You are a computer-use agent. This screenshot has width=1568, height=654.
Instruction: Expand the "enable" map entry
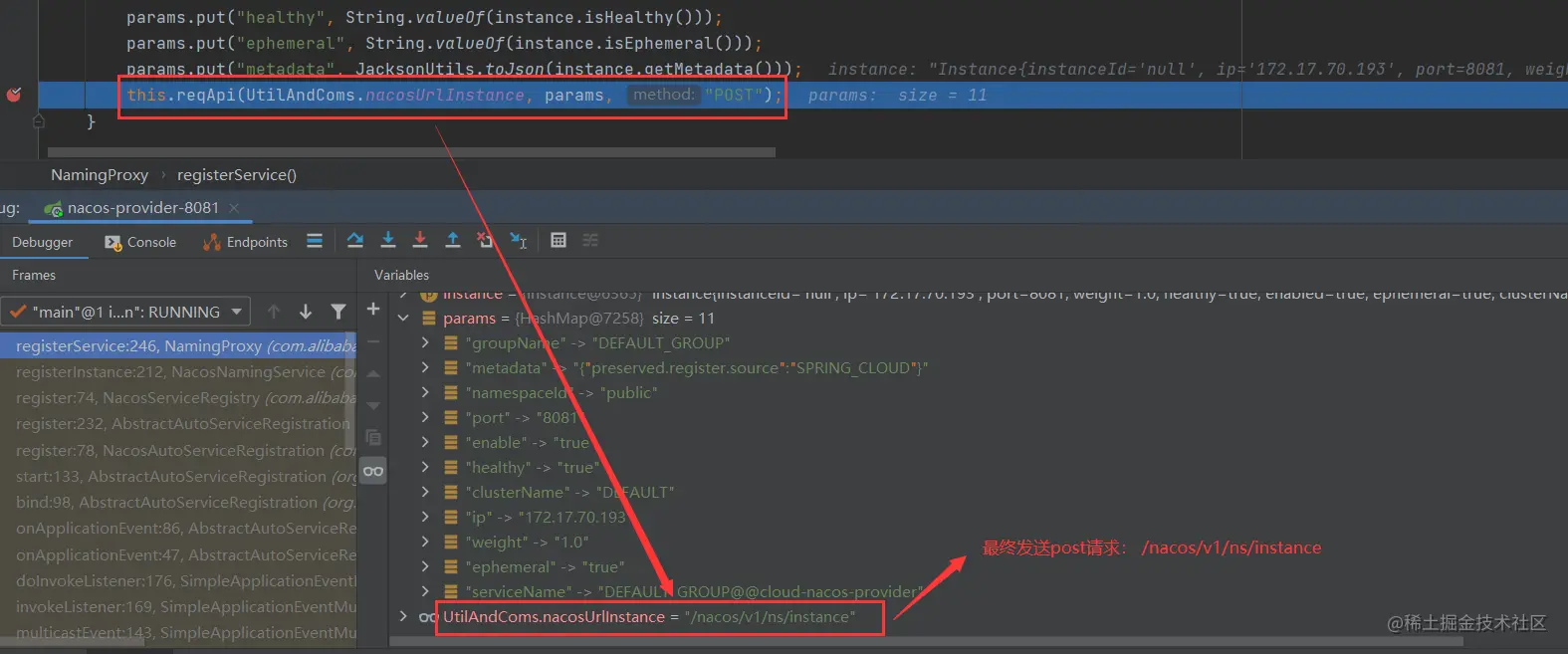click(x=425, y=442)
